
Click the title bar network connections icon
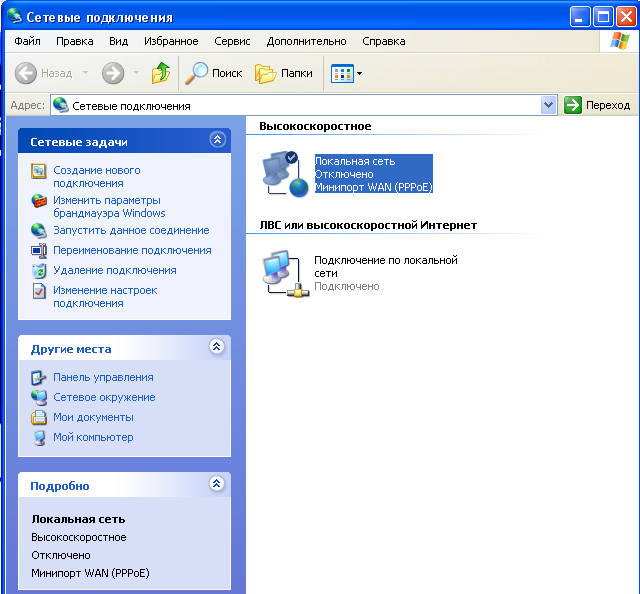point(15,16)
